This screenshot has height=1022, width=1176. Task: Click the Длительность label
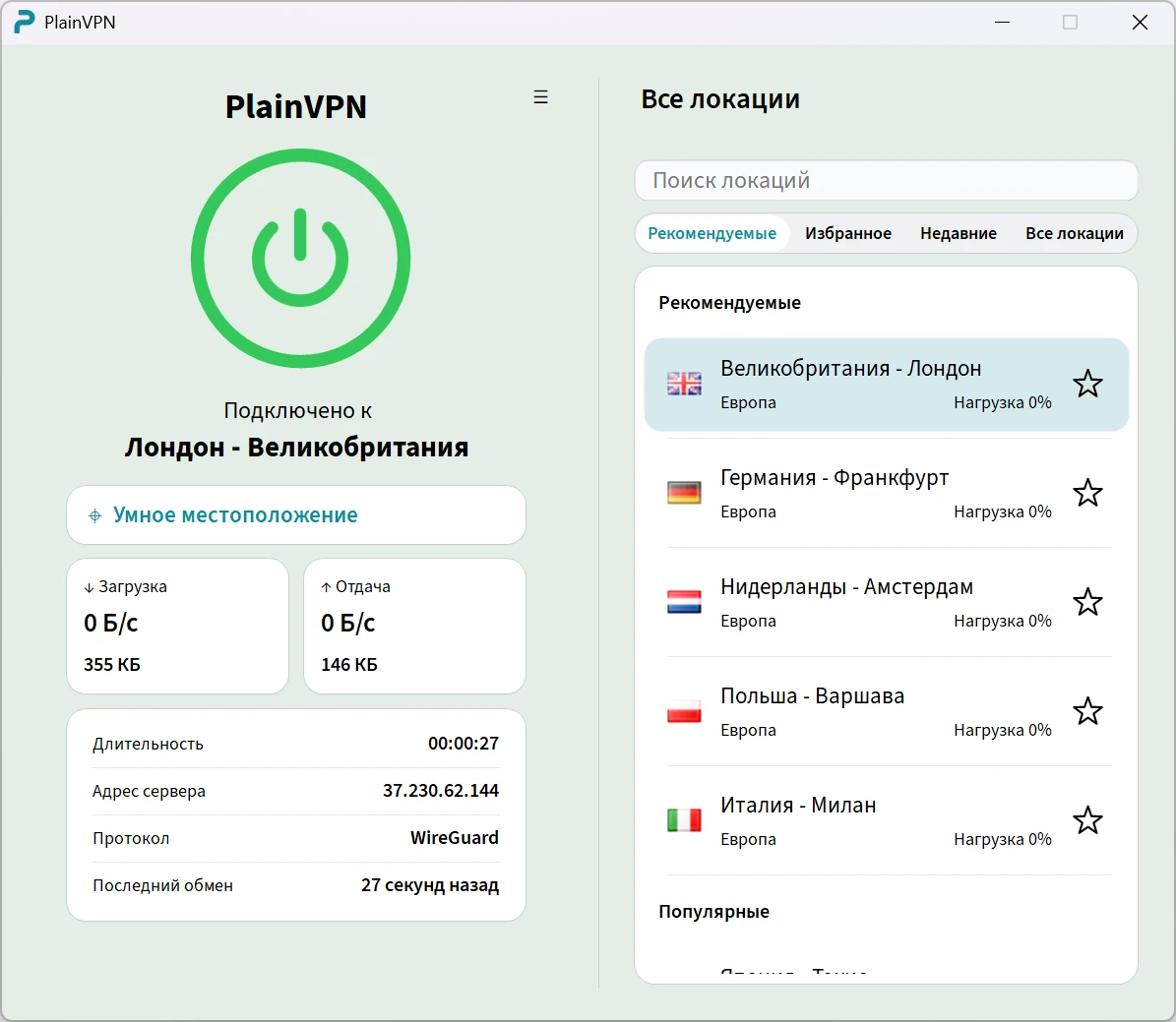(x=148, y=745)
